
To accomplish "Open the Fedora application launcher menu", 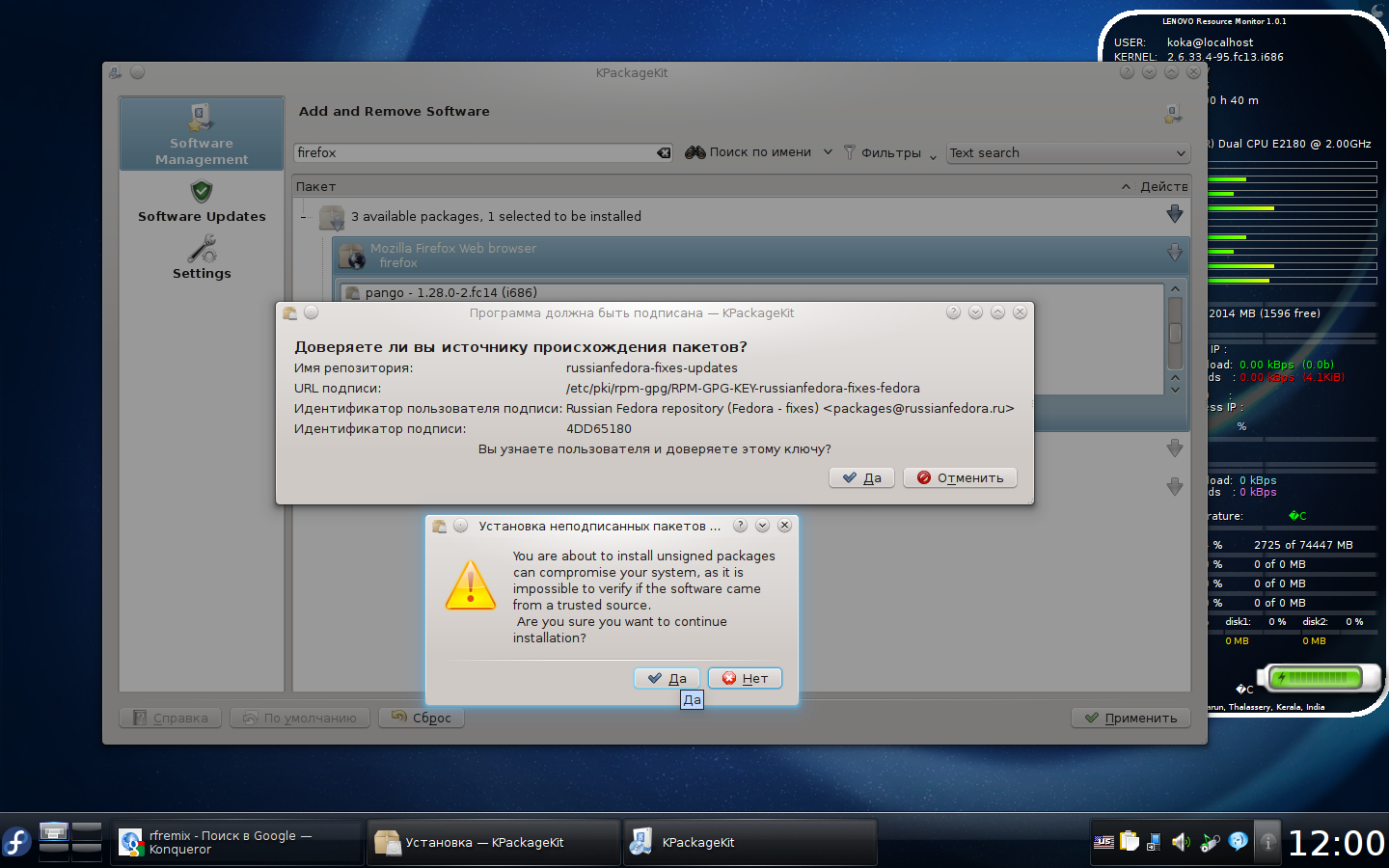I will click(16, 842).
